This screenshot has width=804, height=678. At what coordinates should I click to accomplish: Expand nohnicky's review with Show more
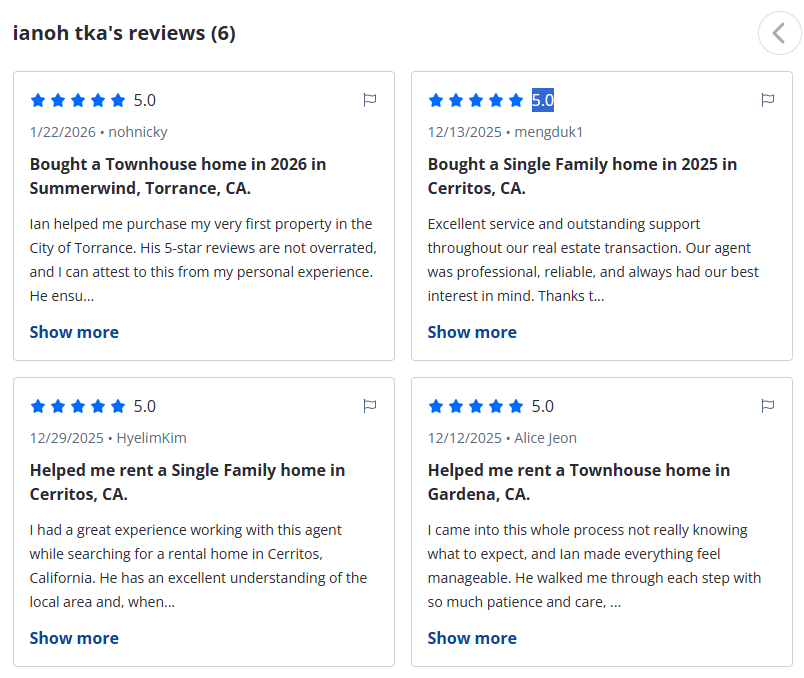(74, 332)
